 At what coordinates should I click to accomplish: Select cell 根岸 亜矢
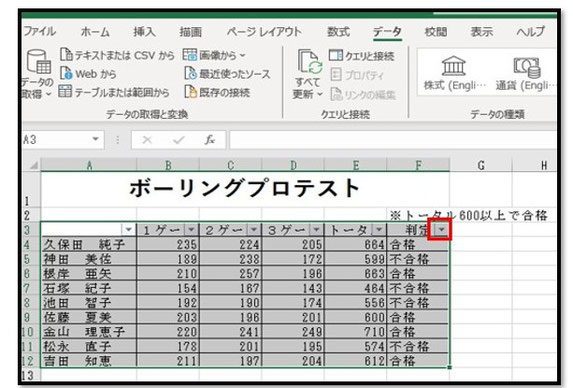click(x=89, y=274)
